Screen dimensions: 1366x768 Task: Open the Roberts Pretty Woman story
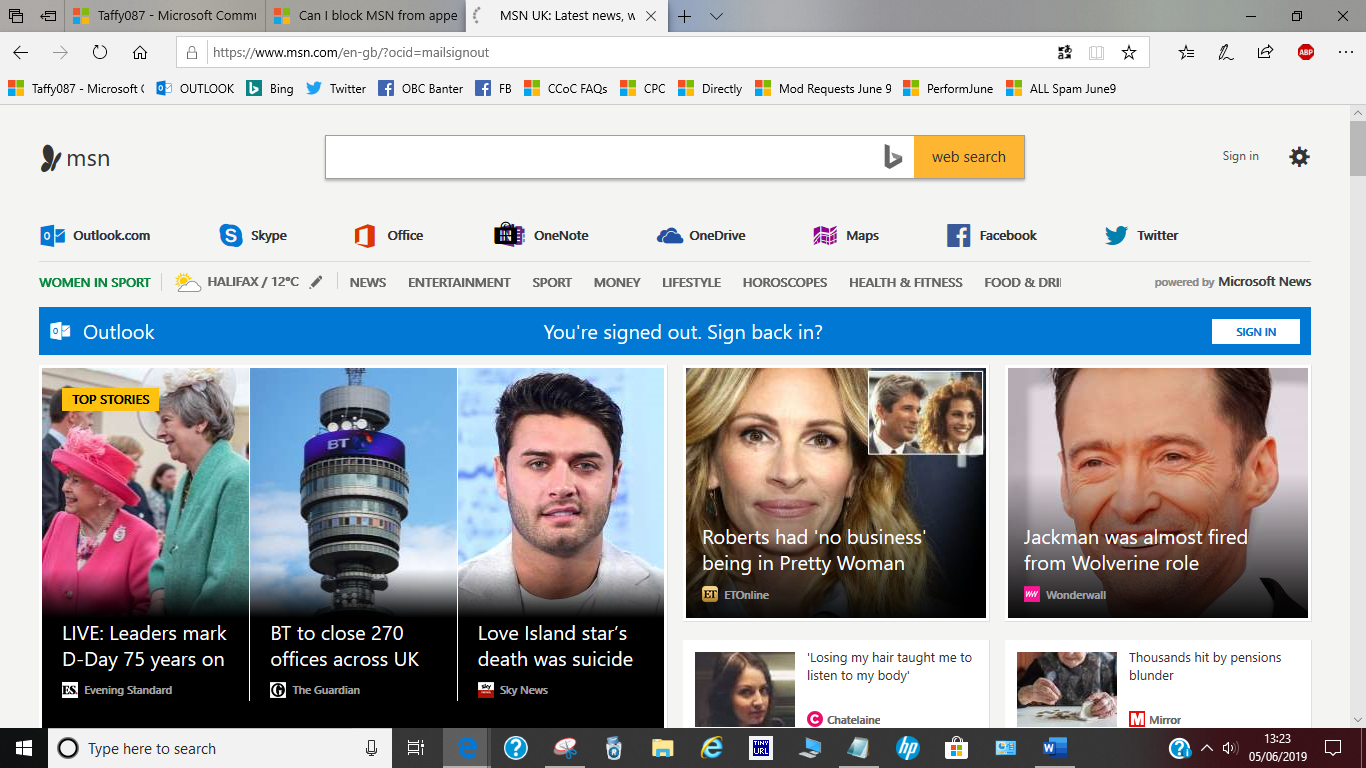click(835, 493)
